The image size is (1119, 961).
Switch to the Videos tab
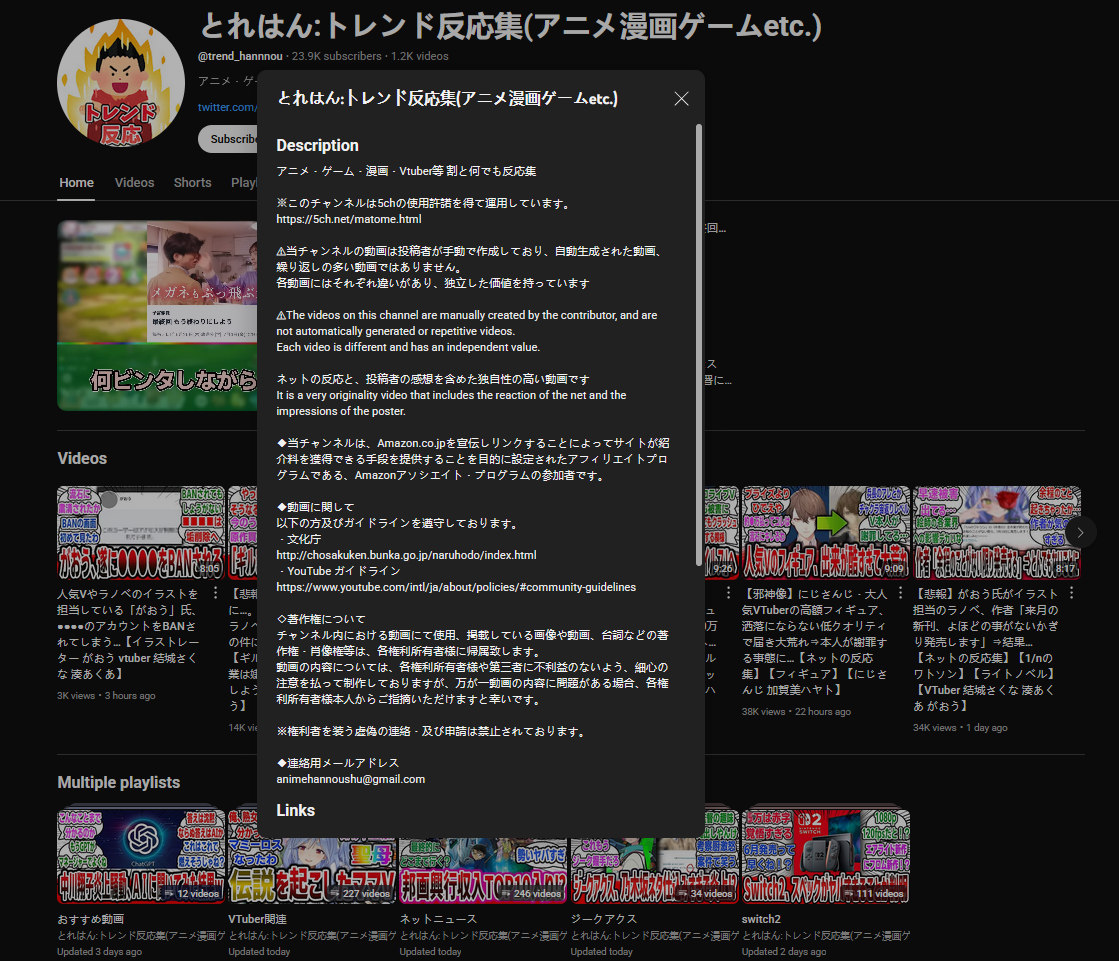pos(134,183)
